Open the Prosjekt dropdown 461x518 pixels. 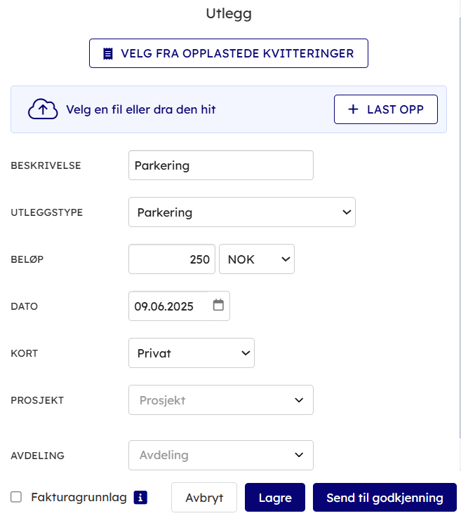coord(221,400)
